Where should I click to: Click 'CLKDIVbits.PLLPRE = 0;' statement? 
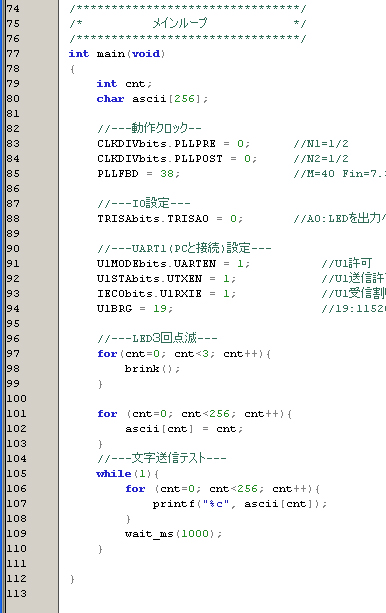(173, 143)
